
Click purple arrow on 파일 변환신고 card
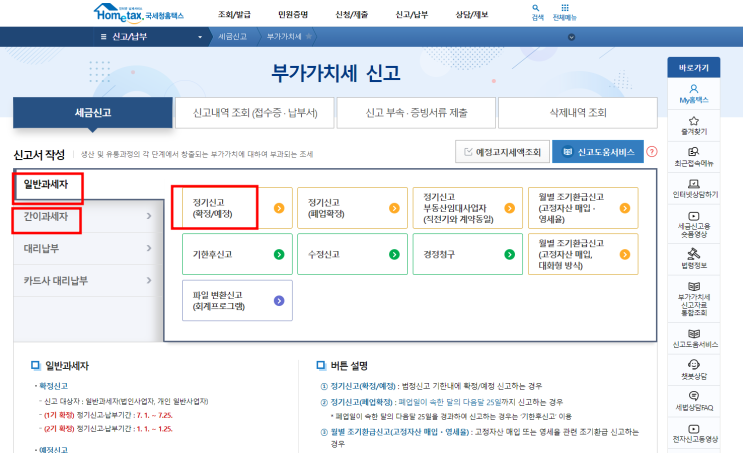click(279, 300)
